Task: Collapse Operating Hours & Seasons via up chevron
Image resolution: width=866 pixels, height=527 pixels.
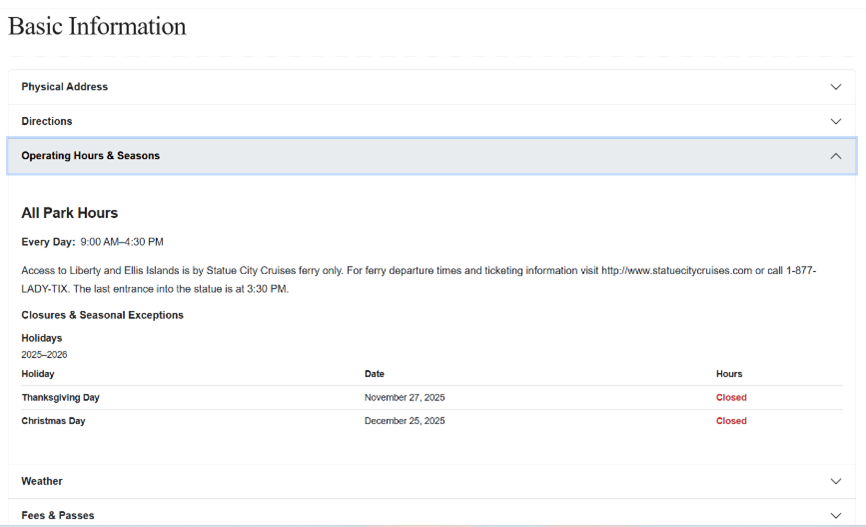Action: point(836,156)
